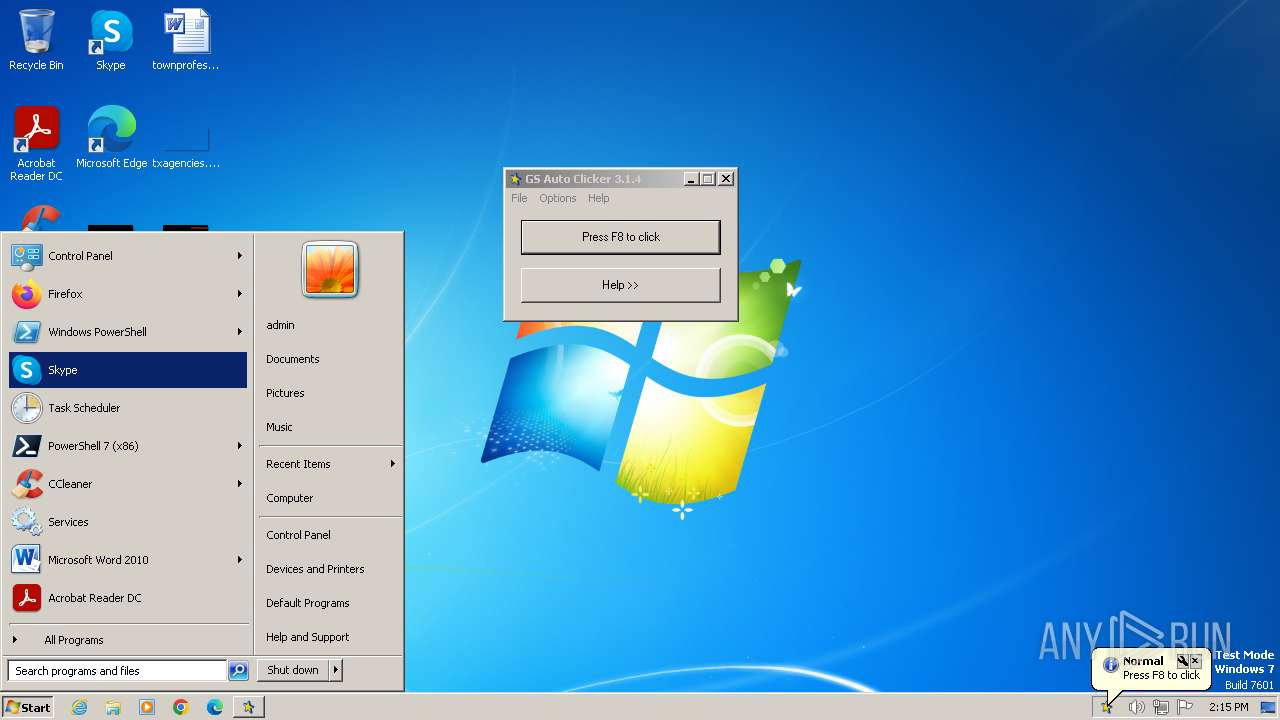Expand Firefox jump list arrow
The image size is (1280, 720).
coord(240,294)
